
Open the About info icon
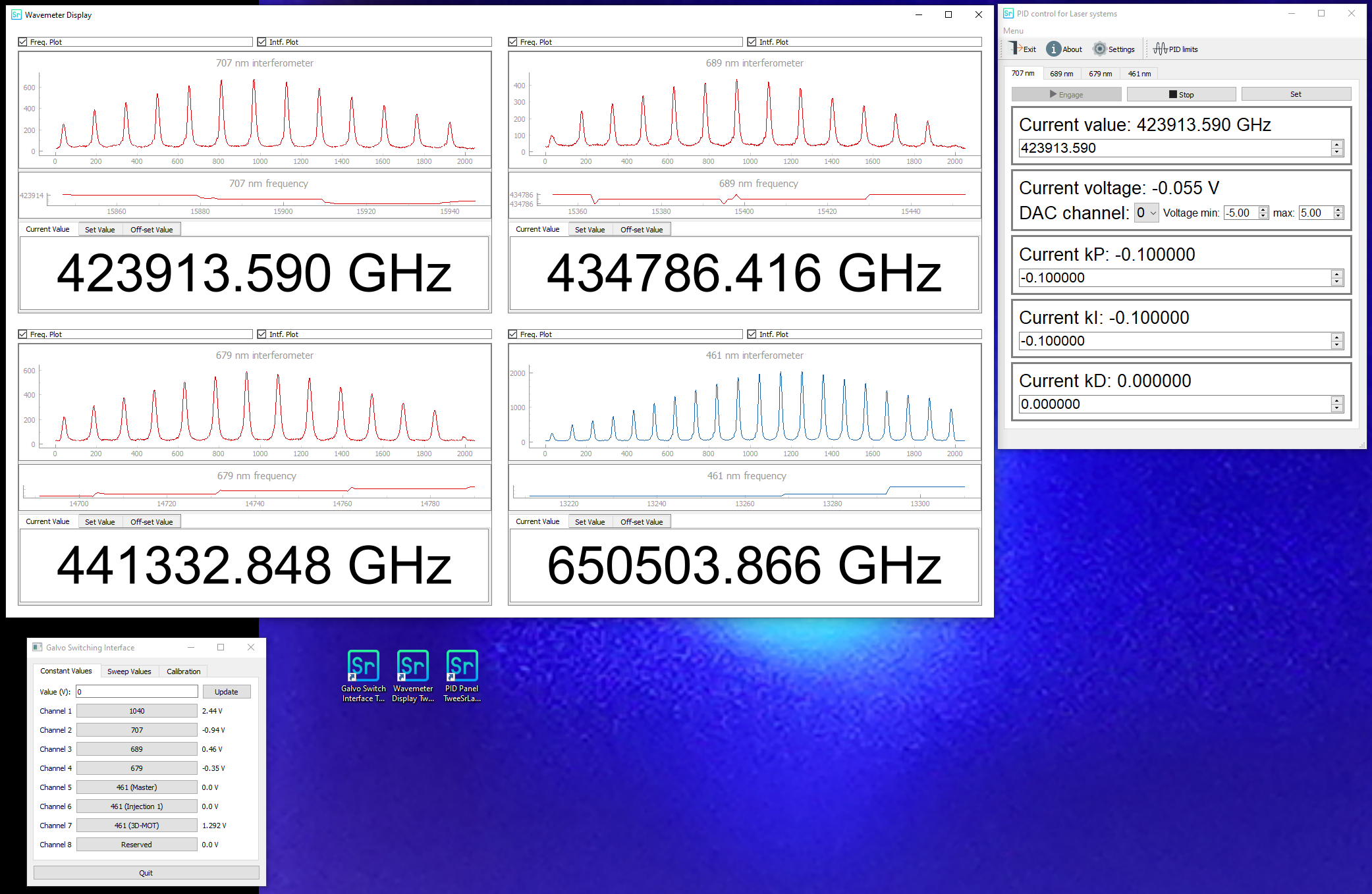coord(1054,49)
